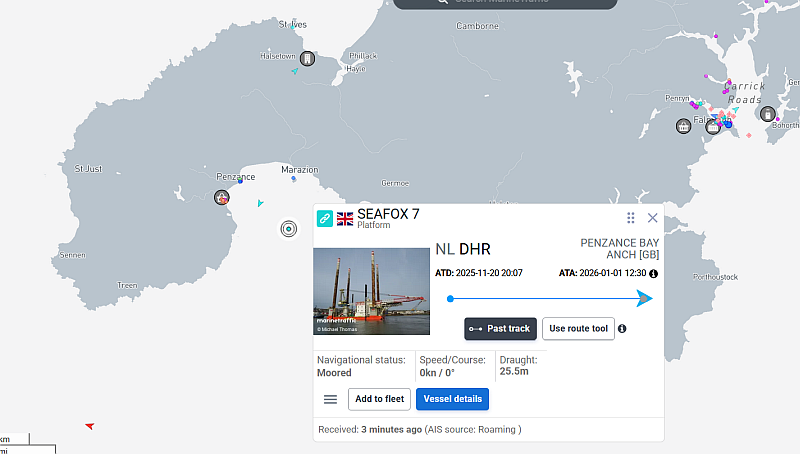Click the info icon next to ATA time
This screenshot has width=800, height=454.
pos(653,273)
